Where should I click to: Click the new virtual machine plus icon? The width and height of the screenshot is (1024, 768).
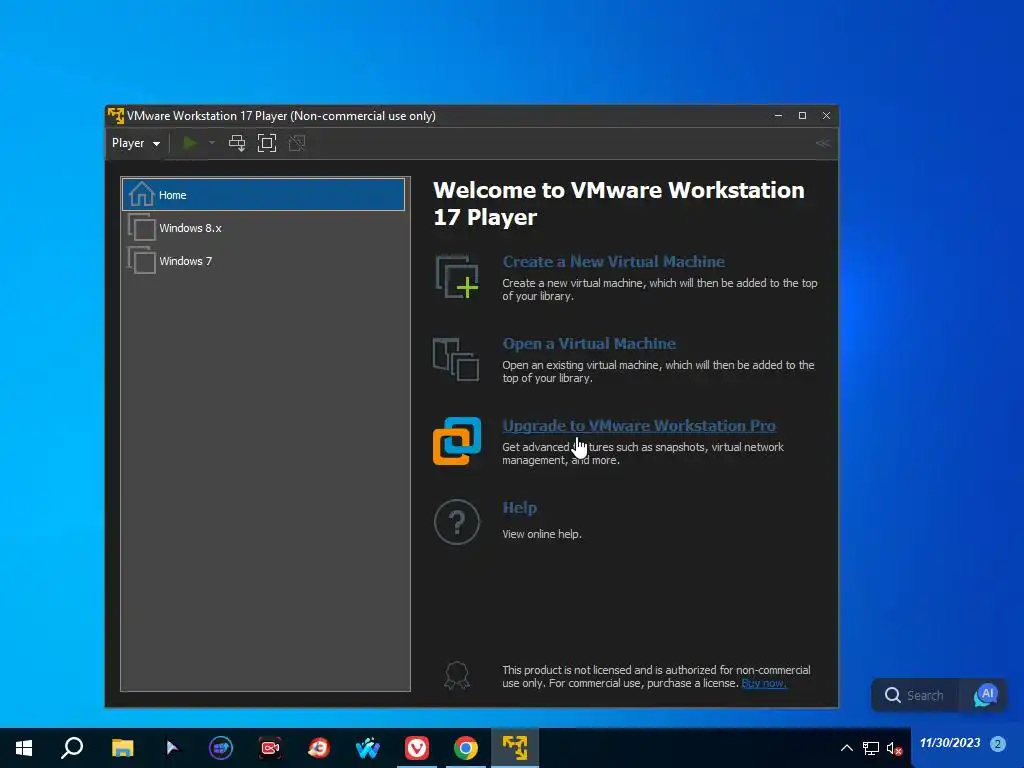point(457,277)
